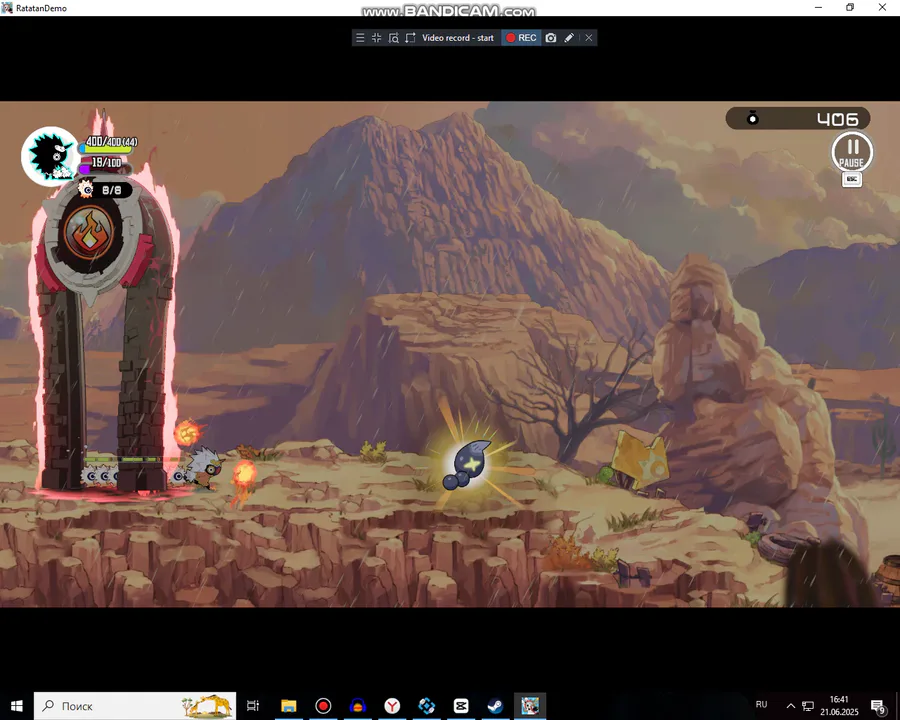Open Bandicam red record taskbar icon
This screenshot has width=900, height=720.
[x=323, y=706]
